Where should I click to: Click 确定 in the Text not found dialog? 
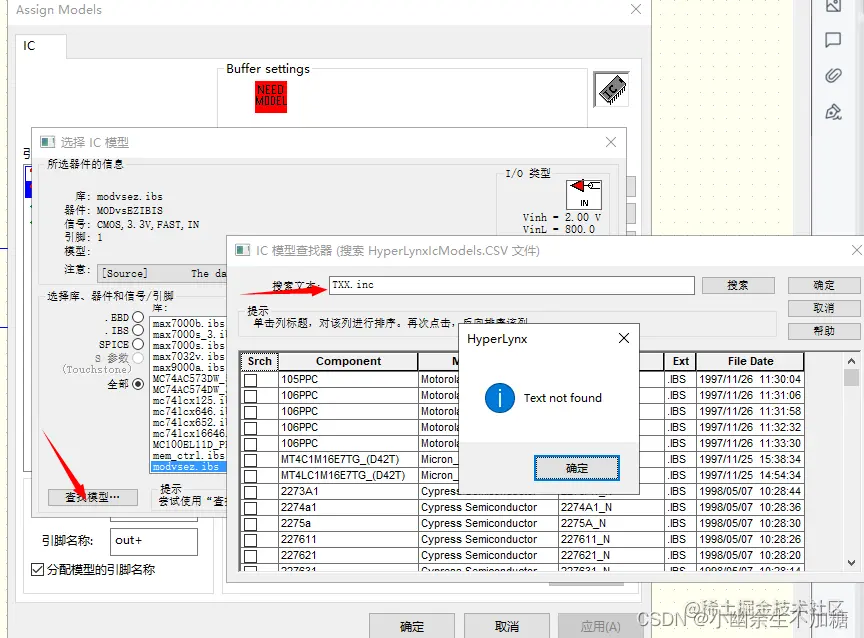(x=577, y=467)
